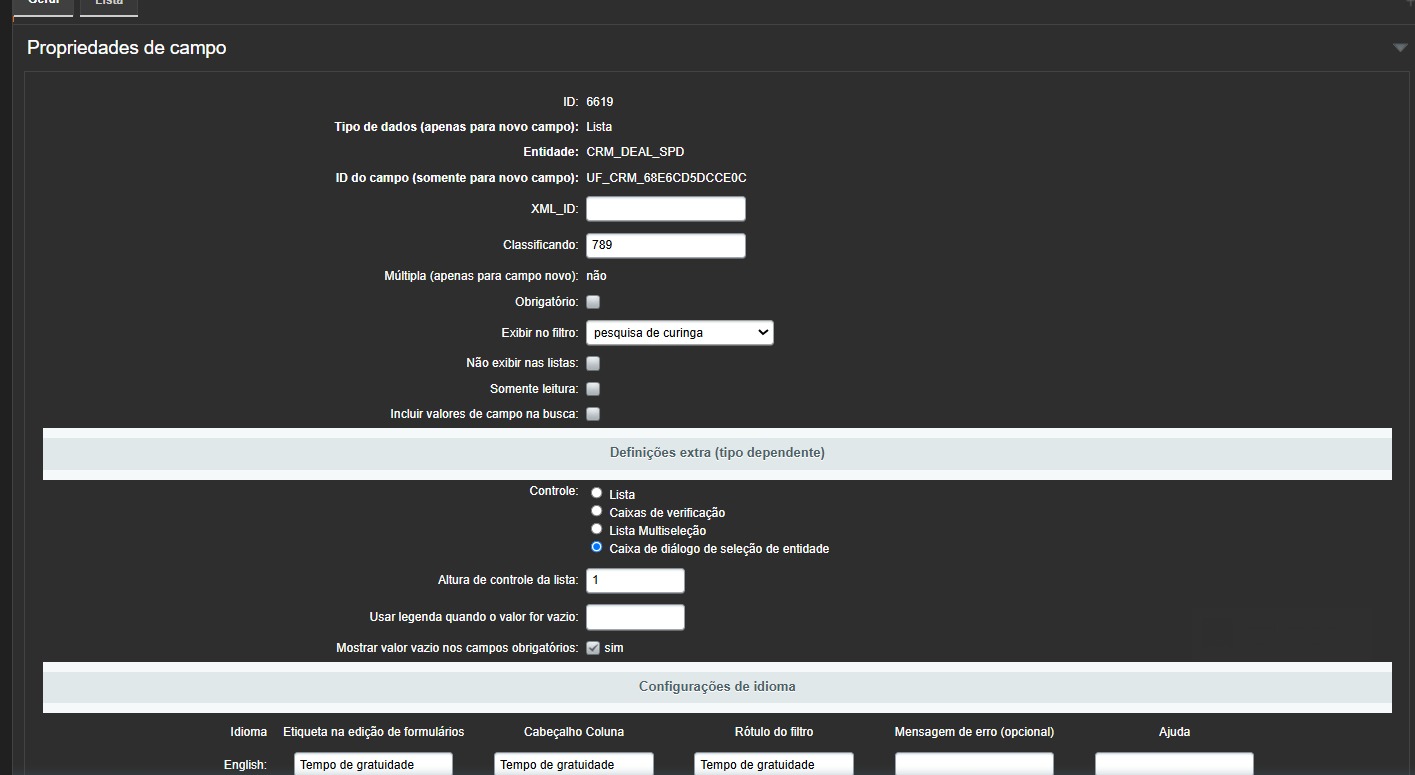The image size is (1415, 775).
Task: Click the English Cabeçalho Coluna input
Action: [573, 764]
